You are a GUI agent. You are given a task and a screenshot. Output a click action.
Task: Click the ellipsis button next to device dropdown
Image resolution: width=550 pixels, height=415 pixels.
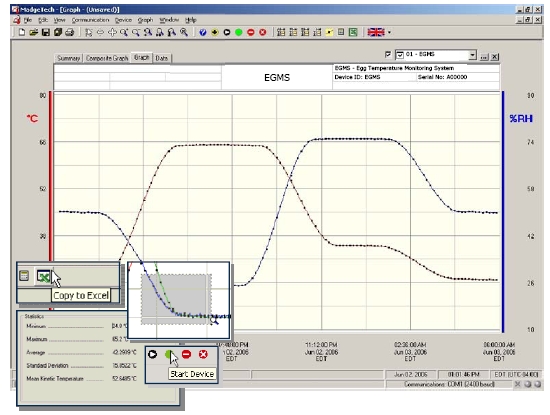click(484, 56)
